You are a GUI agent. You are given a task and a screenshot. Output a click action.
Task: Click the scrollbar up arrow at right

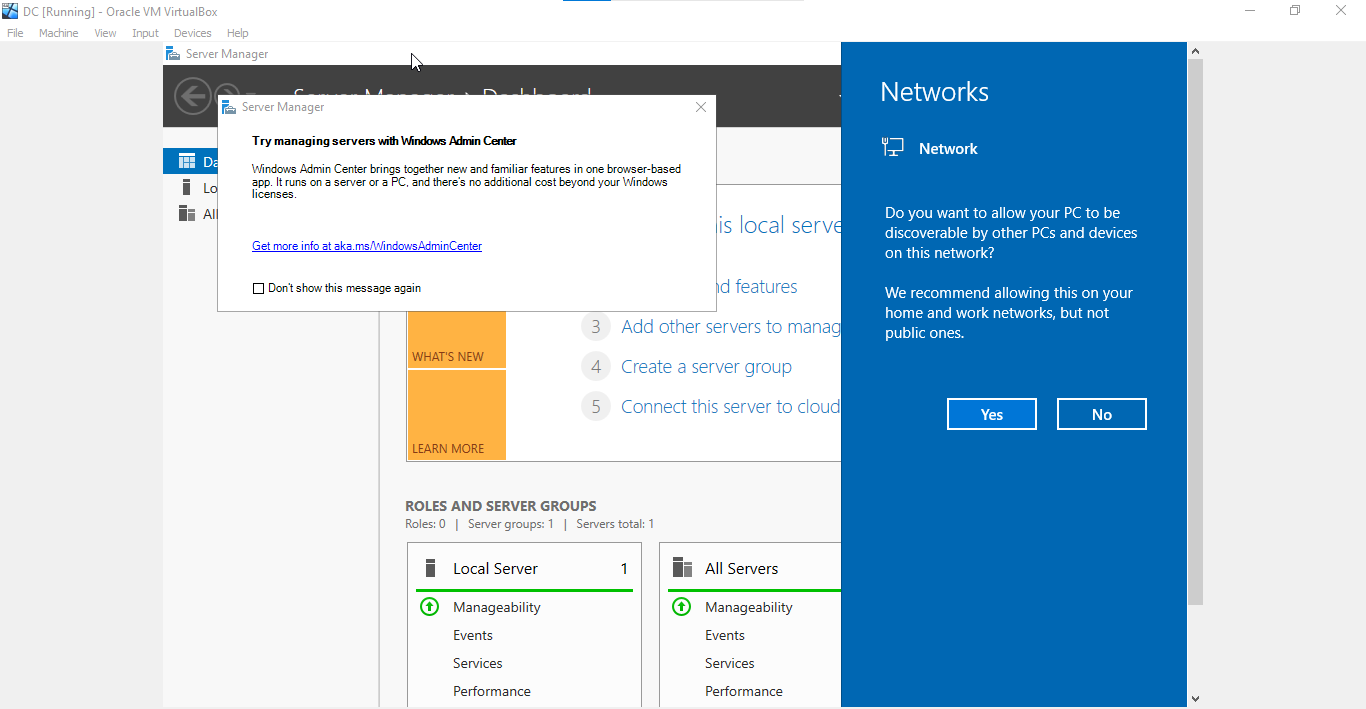[1195, 51]
